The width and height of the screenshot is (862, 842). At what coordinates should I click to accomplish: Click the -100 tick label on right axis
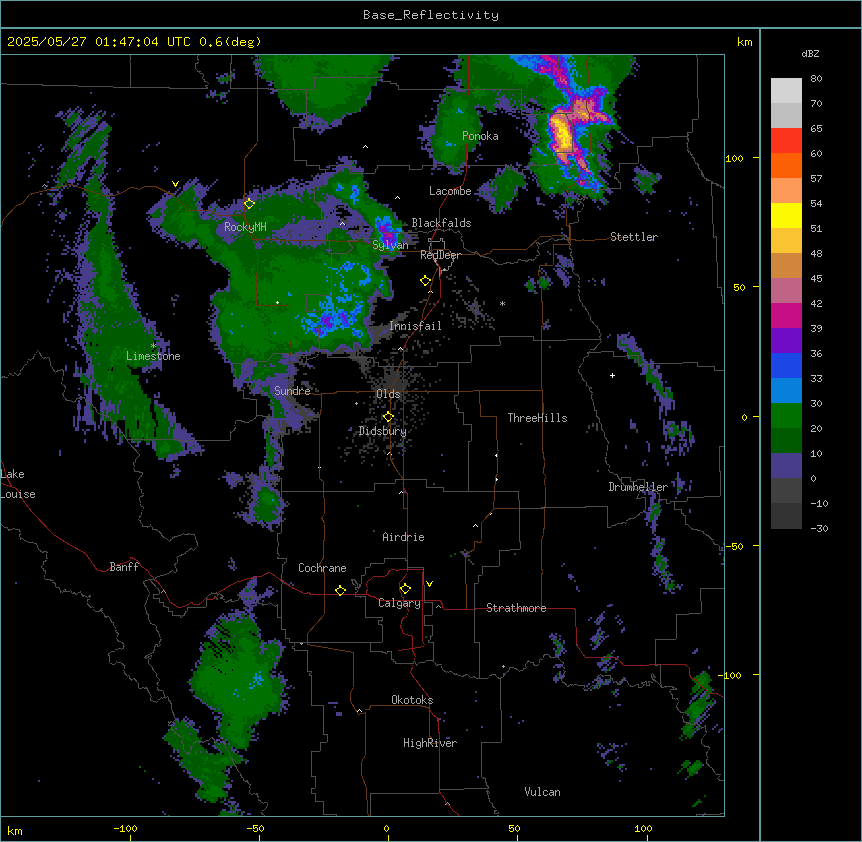tap(732, 675)
